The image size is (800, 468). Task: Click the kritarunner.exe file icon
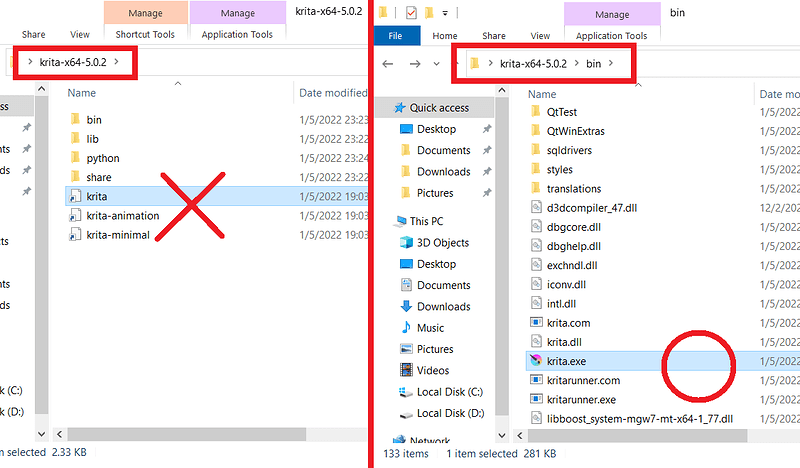coord(536,399)
